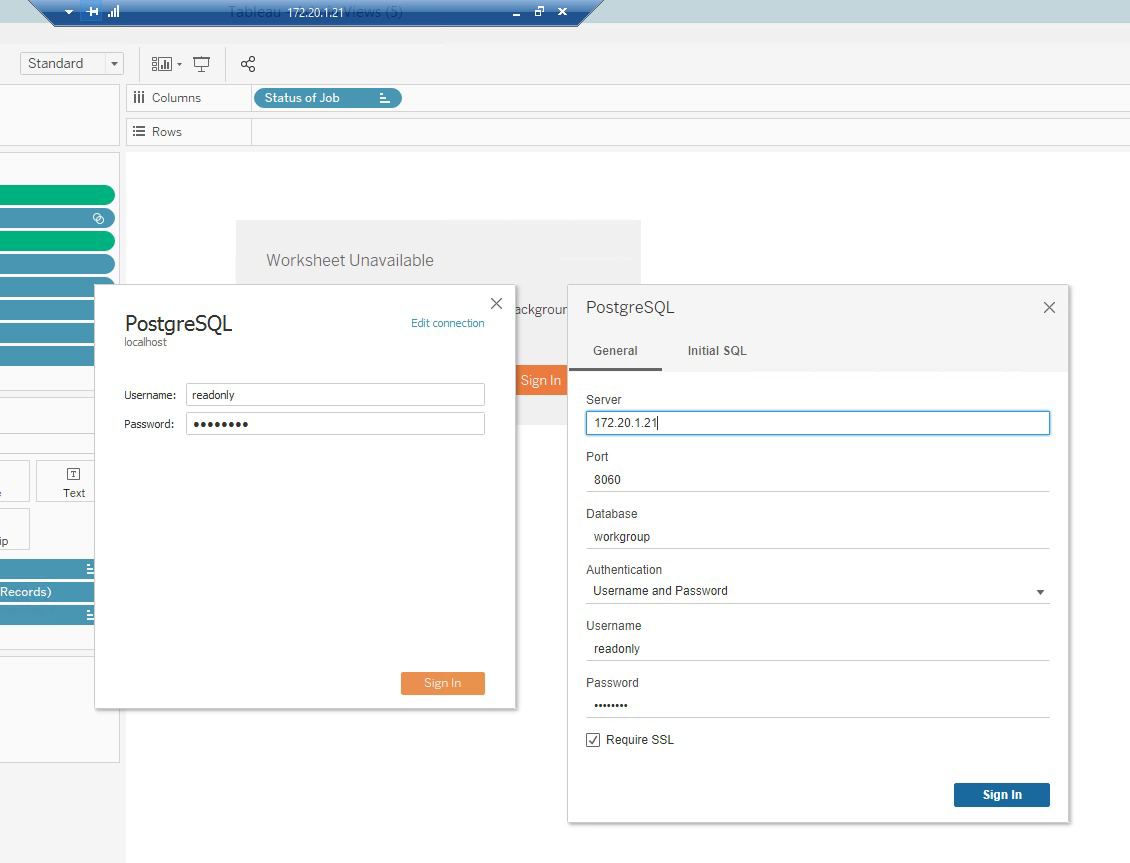Open the remote session bar dropdown arrow
Viewport: 1130px width, 863px height.
tap(69, 12)
